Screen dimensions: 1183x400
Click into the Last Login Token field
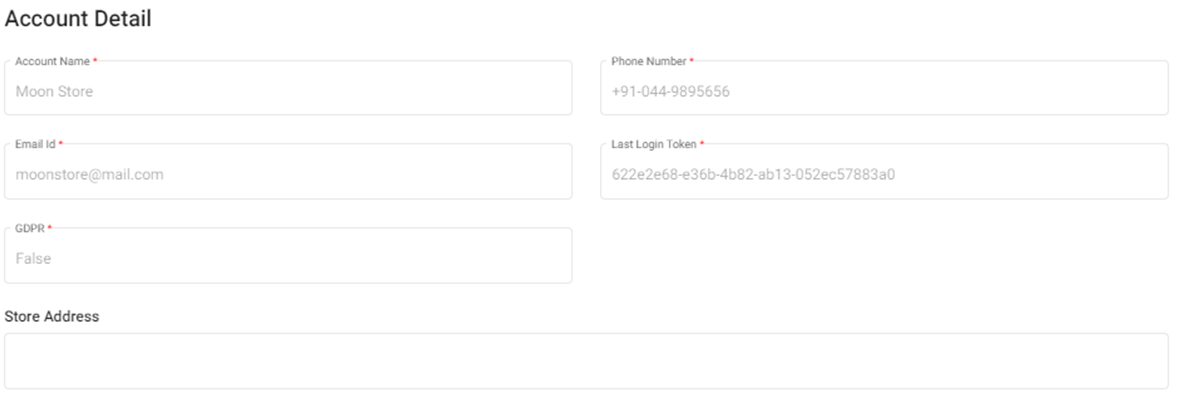884,174
